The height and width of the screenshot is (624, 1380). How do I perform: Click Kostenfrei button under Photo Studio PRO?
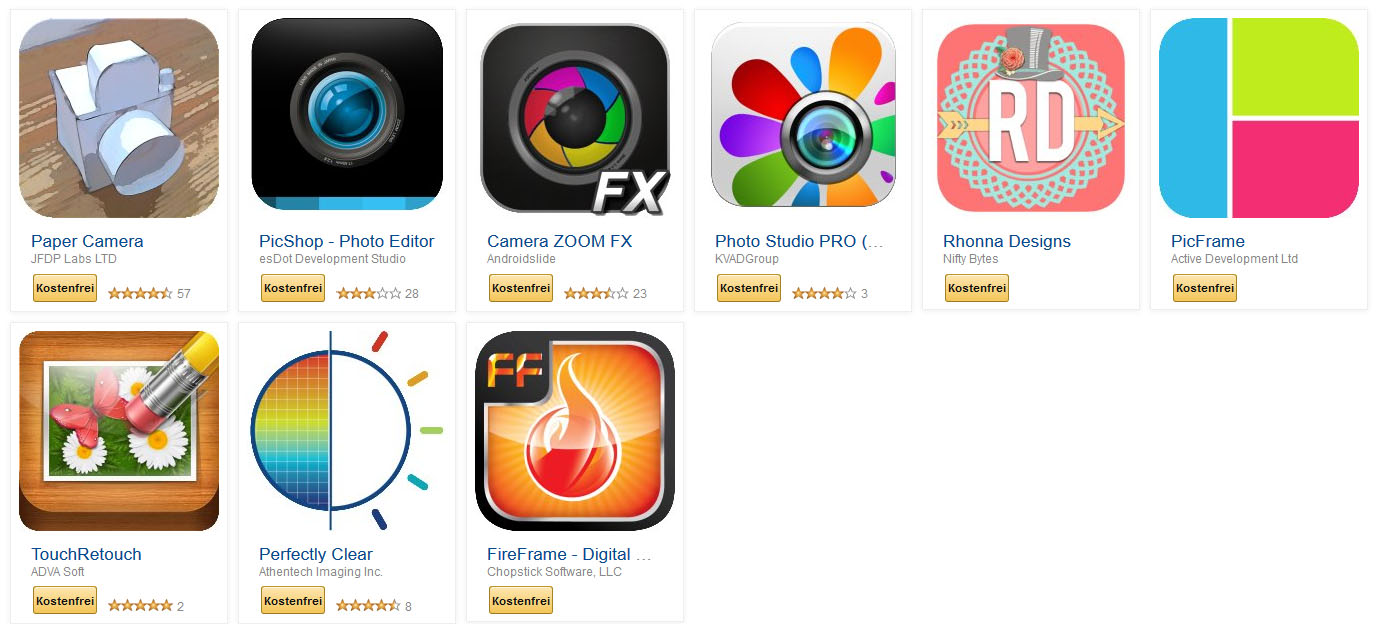point(749,288)
